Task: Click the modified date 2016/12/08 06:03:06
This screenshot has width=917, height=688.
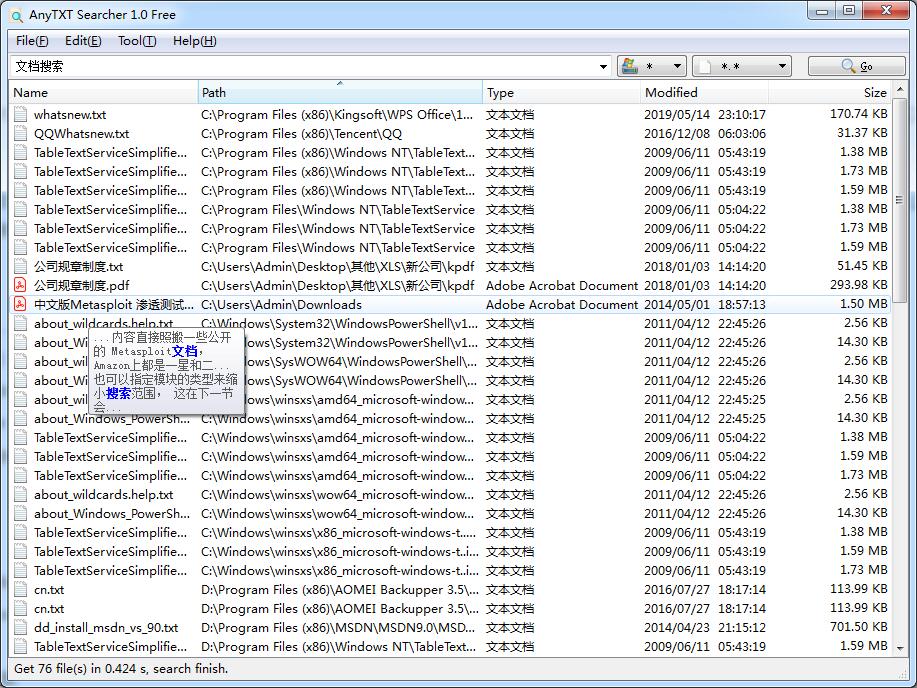Action: pos(705,134)
